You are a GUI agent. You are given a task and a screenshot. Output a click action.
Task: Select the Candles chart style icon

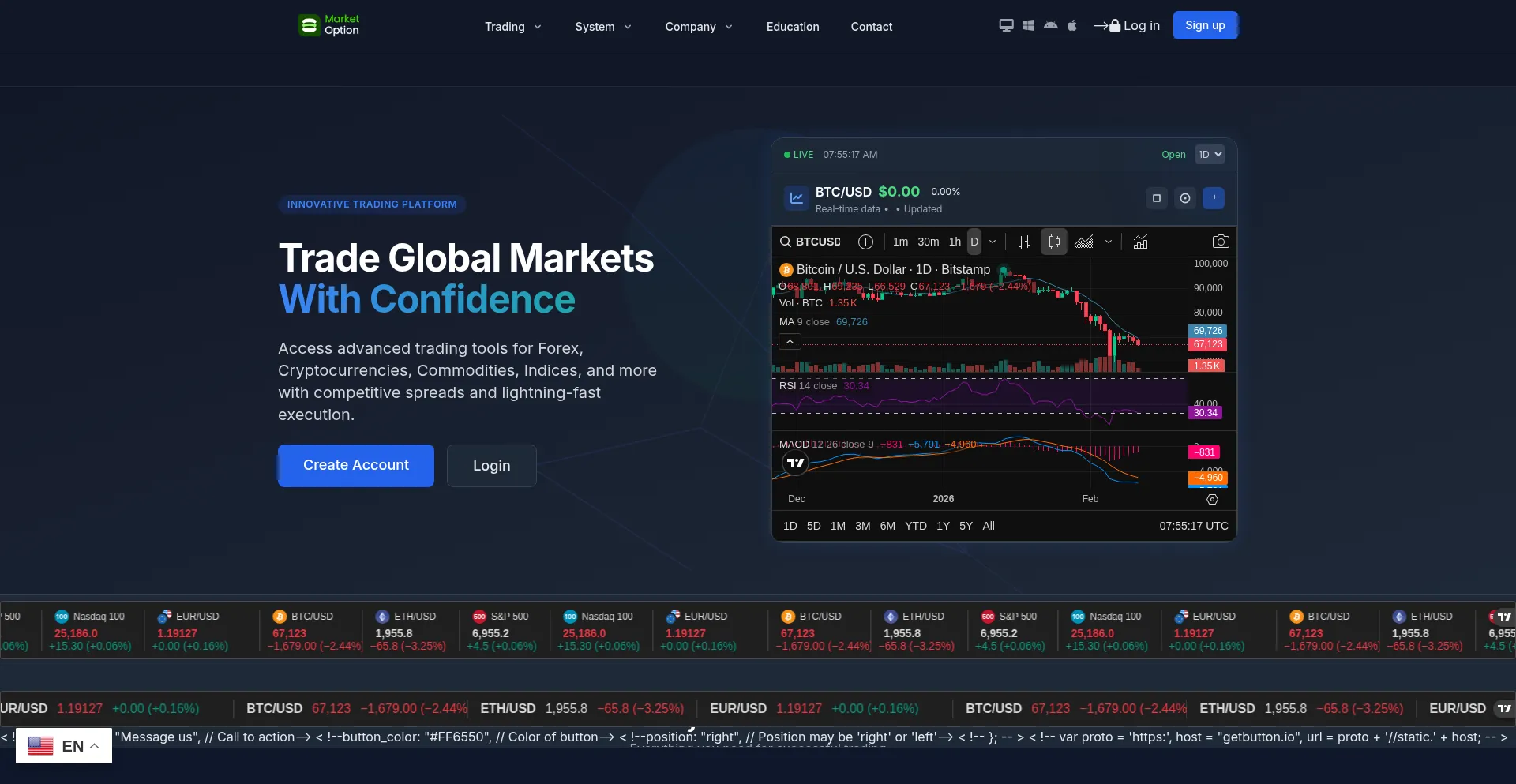1054,242
